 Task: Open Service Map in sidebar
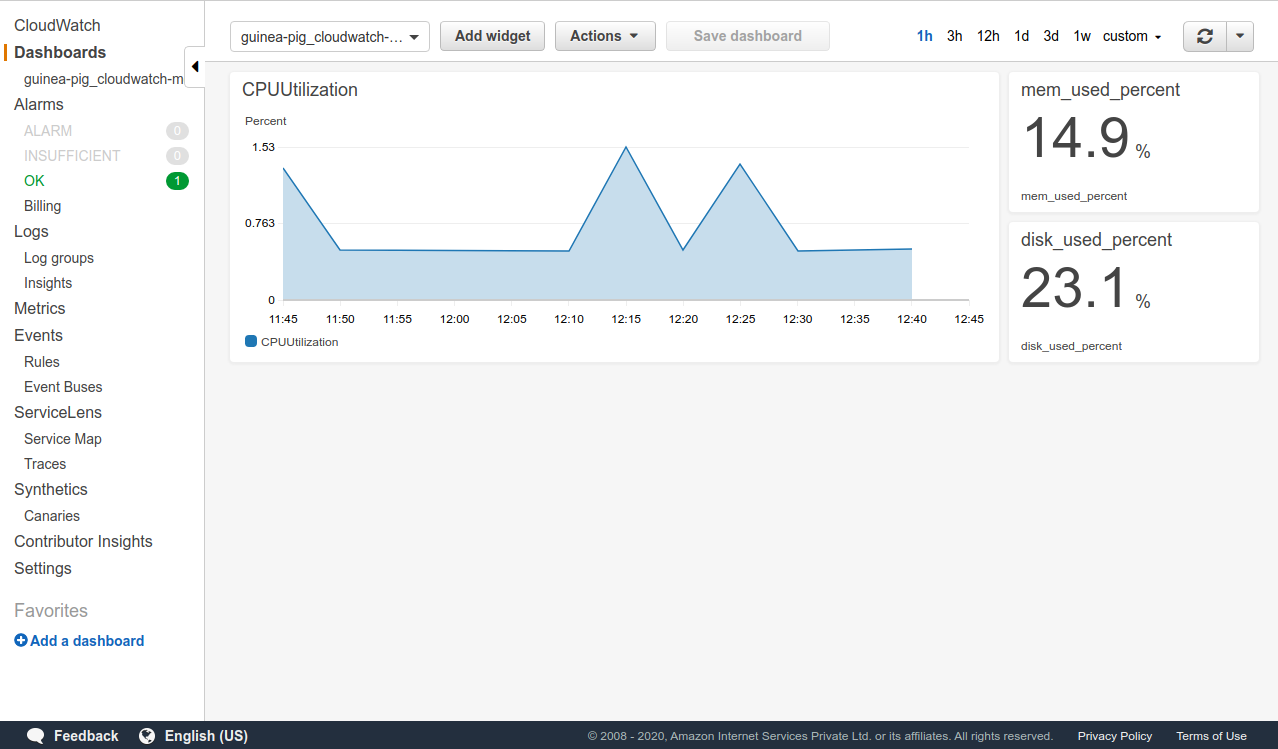pyautogui.click(x=63, y=439)
